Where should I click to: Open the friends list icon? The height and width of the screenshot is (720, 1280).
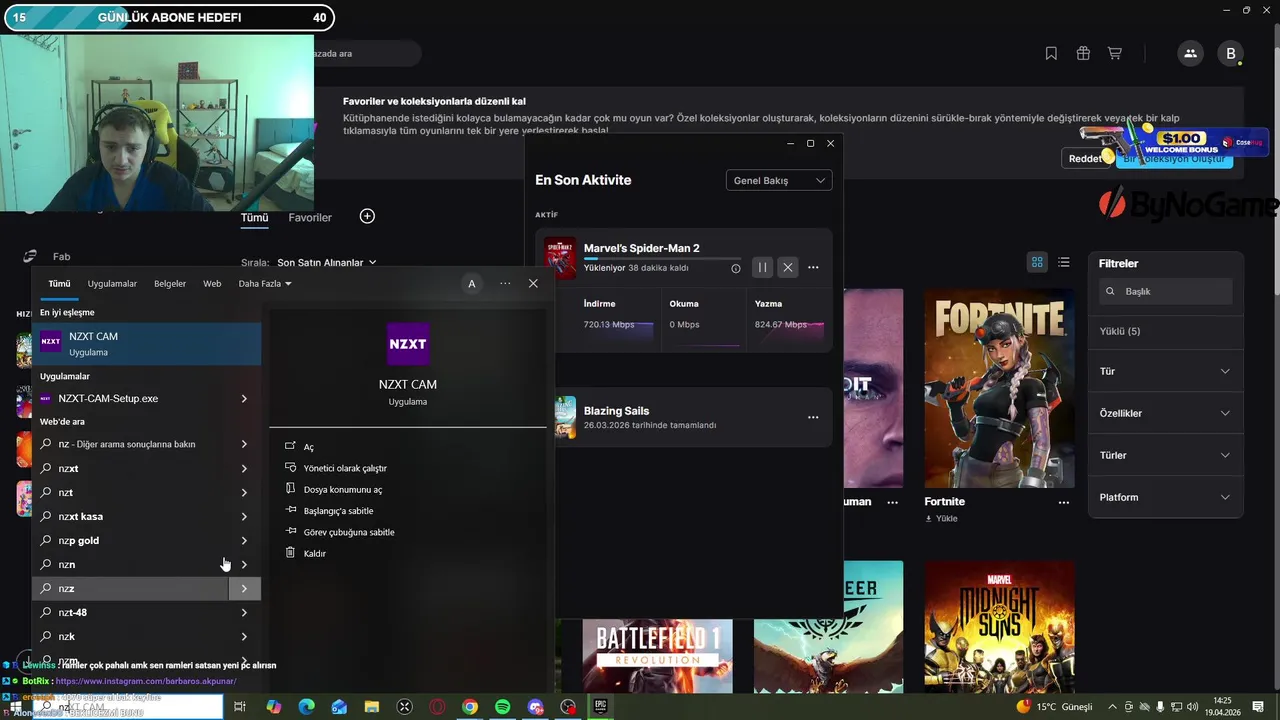tap(1190, 54)
